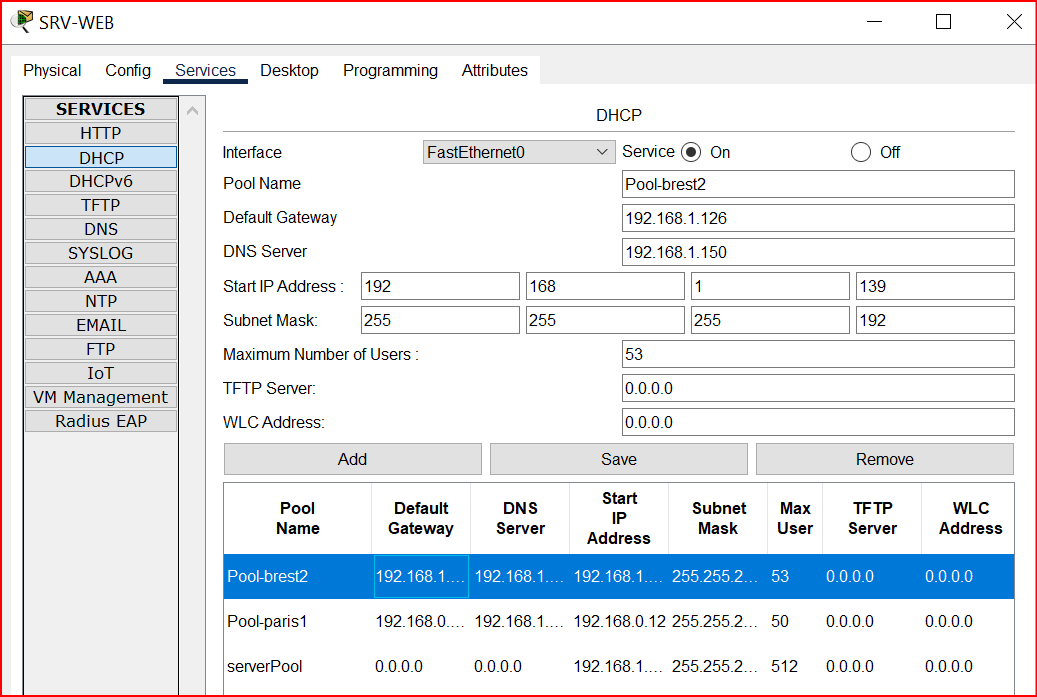Select the Pool-brest2 row
1037x697 pixels.
pos(618,576)
